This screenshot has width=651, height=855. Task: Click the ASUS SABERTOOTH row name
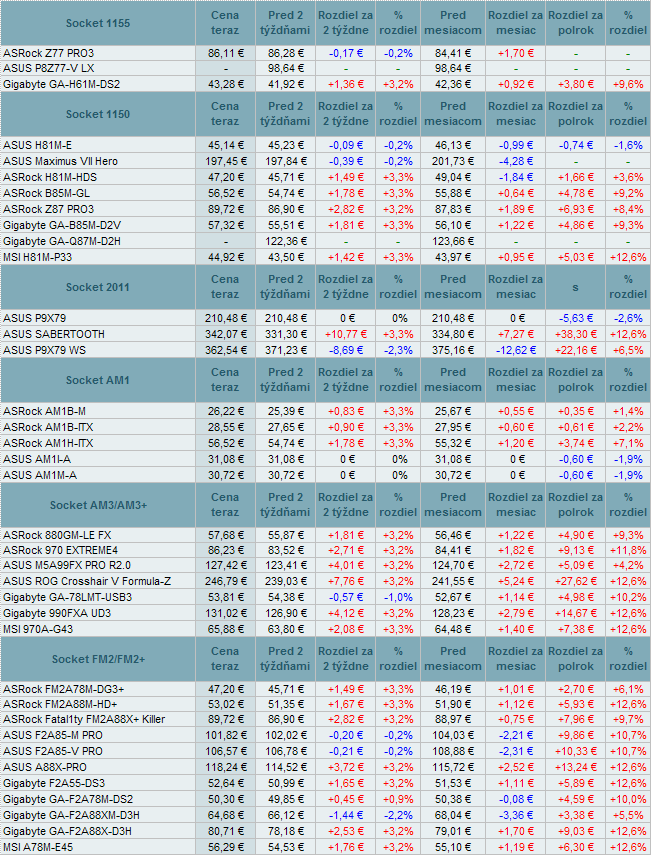pyautogui.click(x=54, y=334)
